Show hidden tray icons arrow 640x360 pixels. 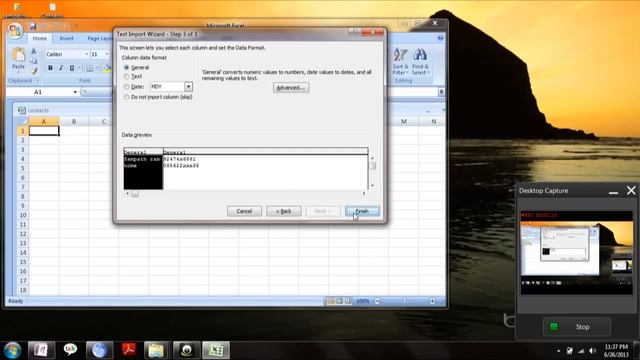[558, 351]
